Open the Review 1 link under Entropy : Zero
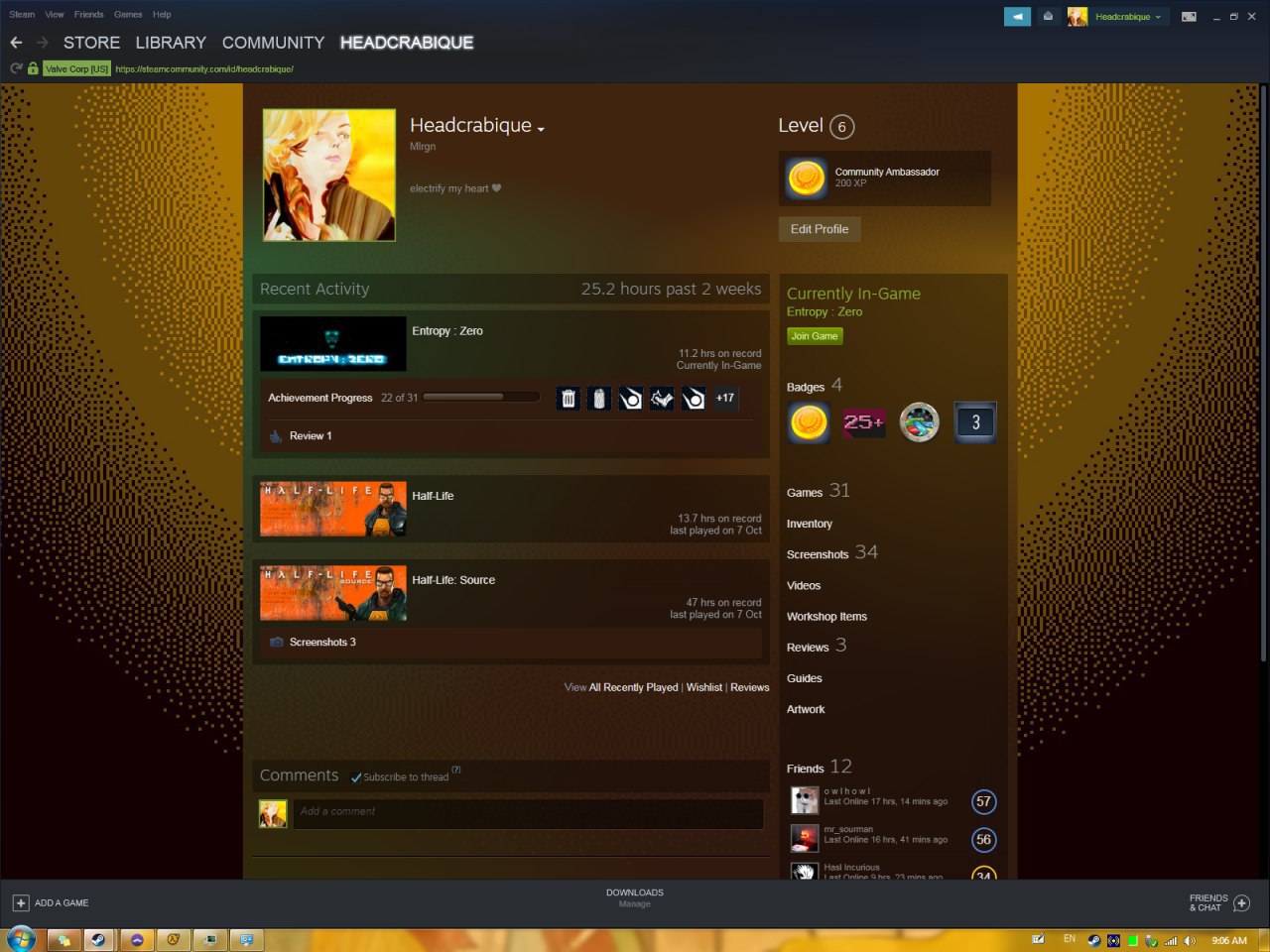 (311, 436)
